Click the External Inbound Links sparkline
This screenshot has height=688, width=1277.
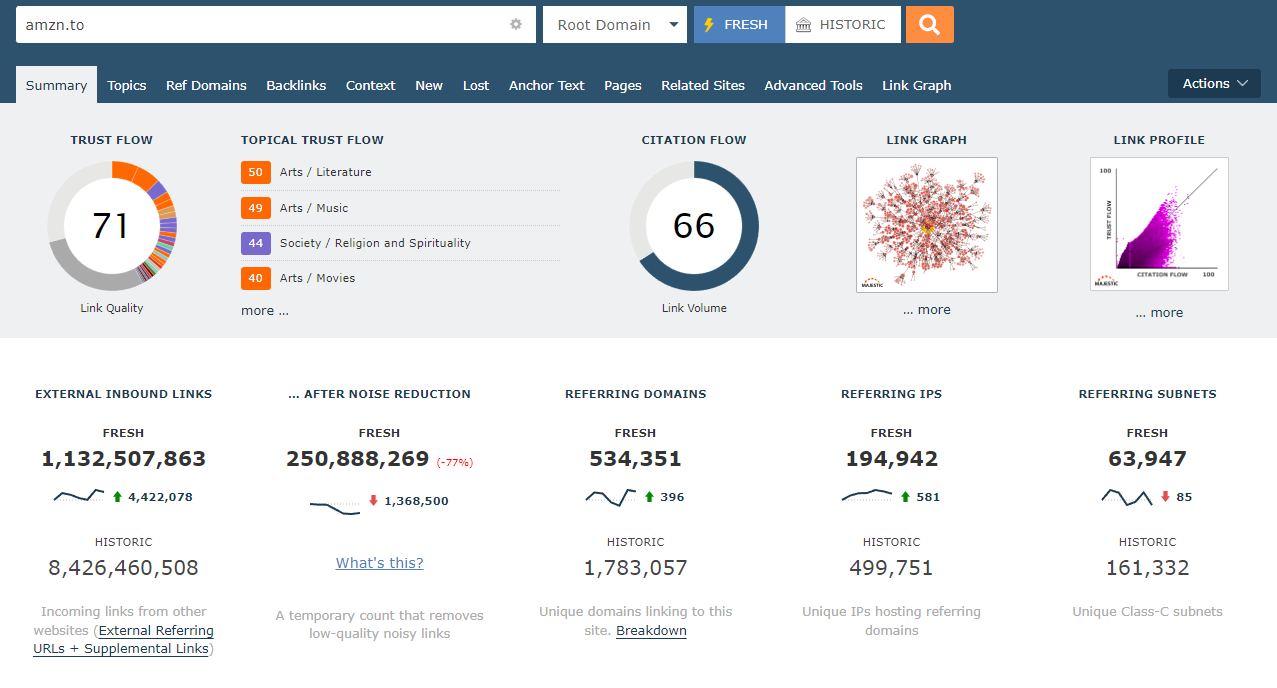pos(79,495)
